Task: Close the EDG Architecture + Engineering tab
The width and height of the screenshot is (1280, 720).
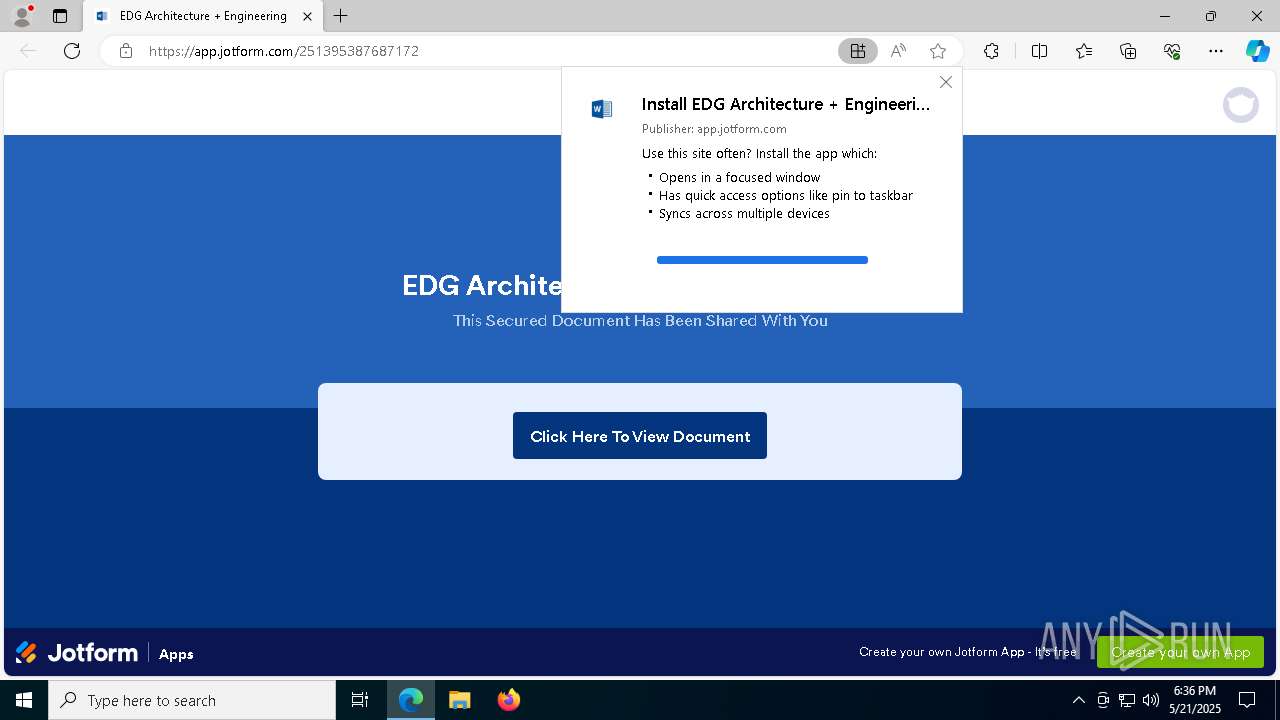Action: (307, 16)
